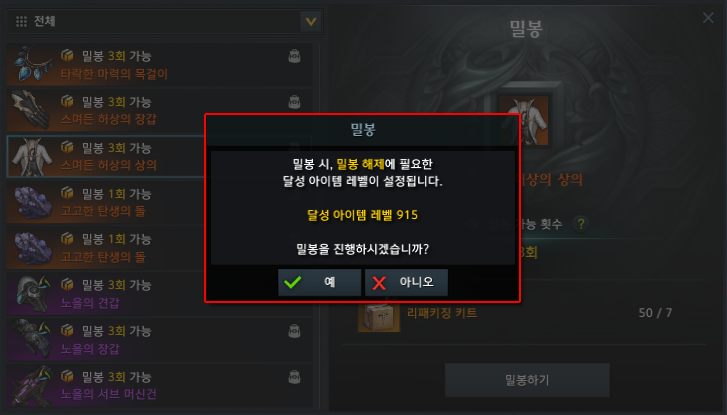Screen dimensions: 727x415
Task: Click the item list scrollbar
Action: tap(320, 226)
